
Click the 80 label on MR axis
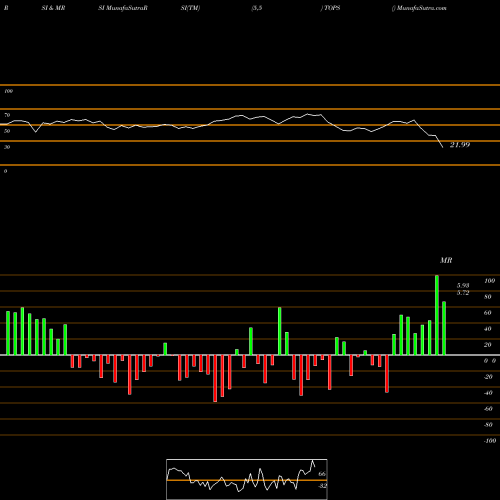(x=488, y=297)
